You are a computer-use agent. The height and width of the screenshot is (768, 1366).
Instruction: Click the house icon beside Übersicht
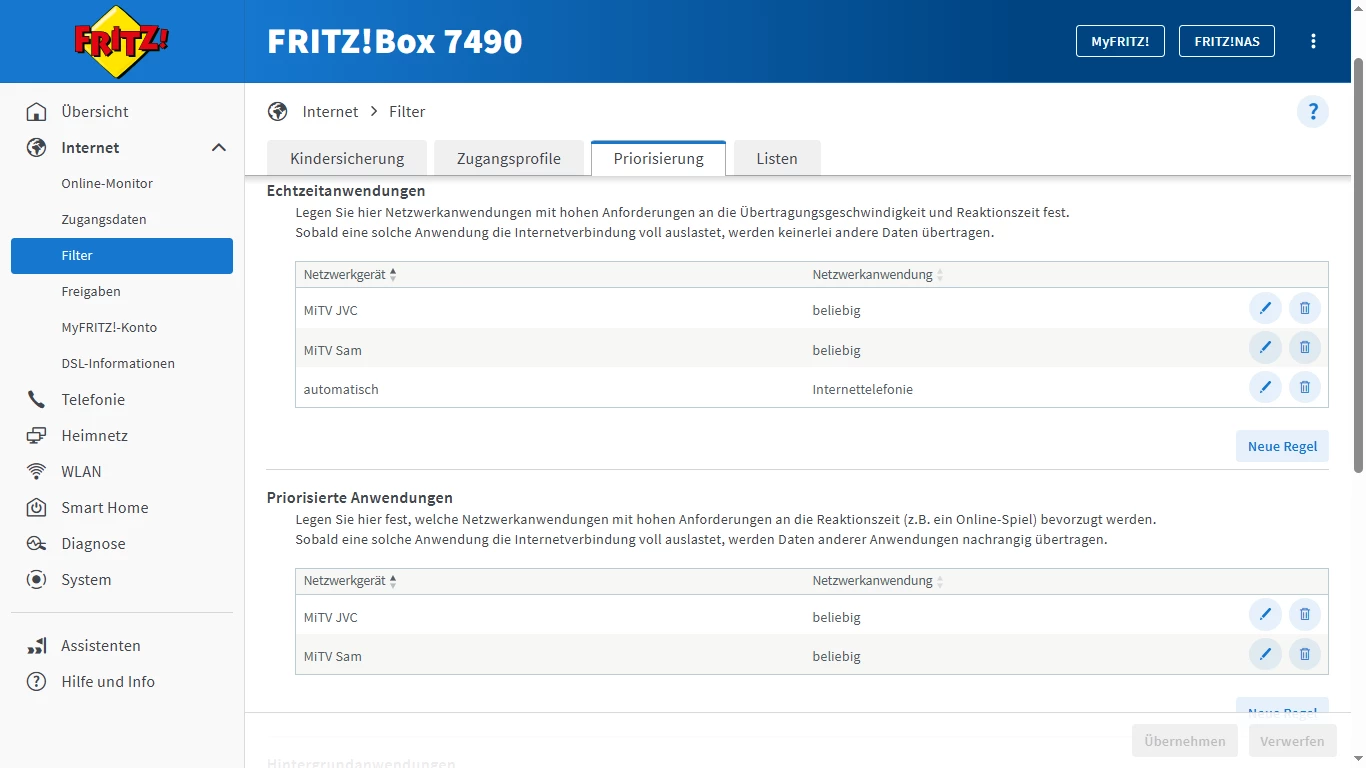(x=37, y=111)
